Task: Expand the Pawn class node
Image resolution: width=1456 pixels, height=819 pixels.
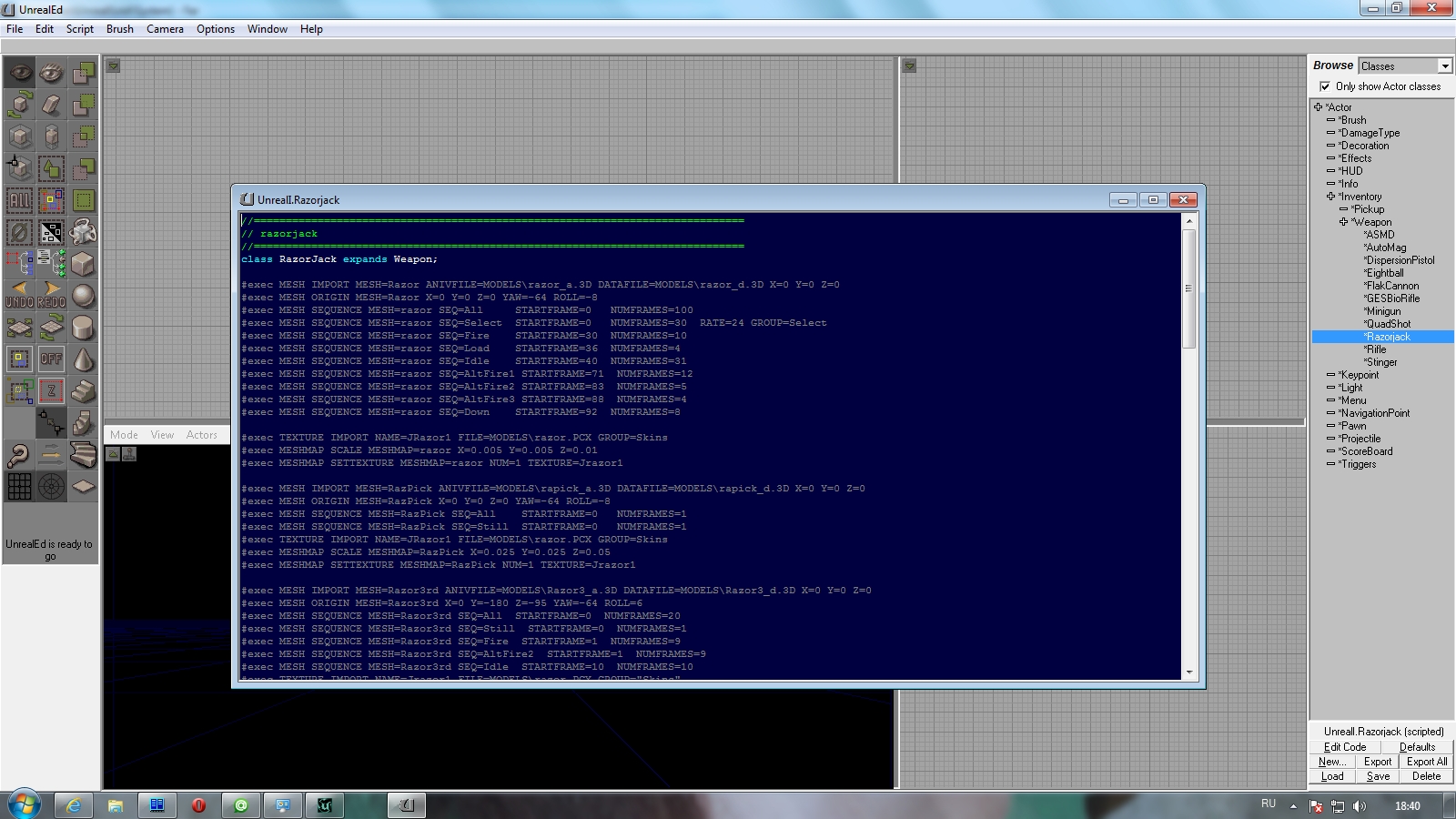Action: point(1330,426)
